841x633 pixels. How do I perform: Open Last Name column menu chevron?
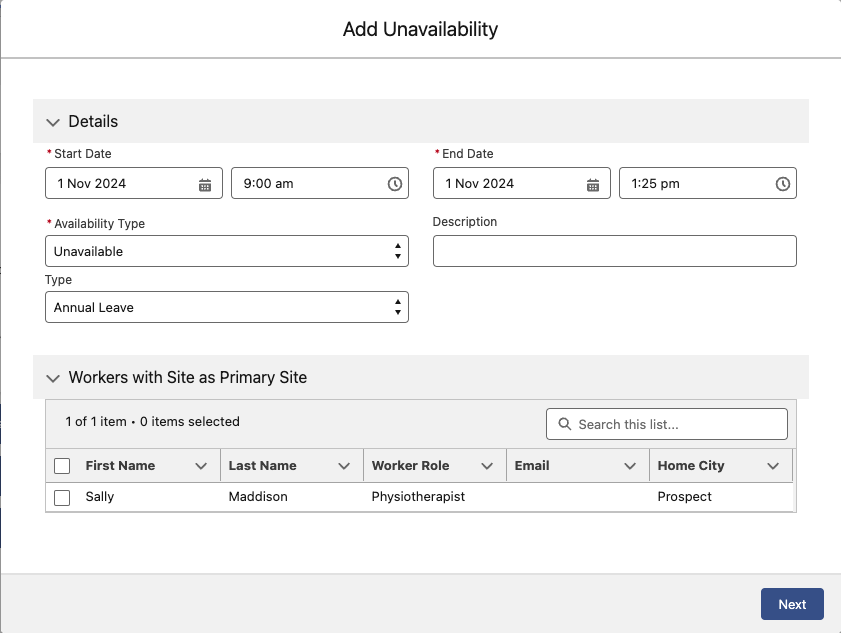click(x=344, y=466)
